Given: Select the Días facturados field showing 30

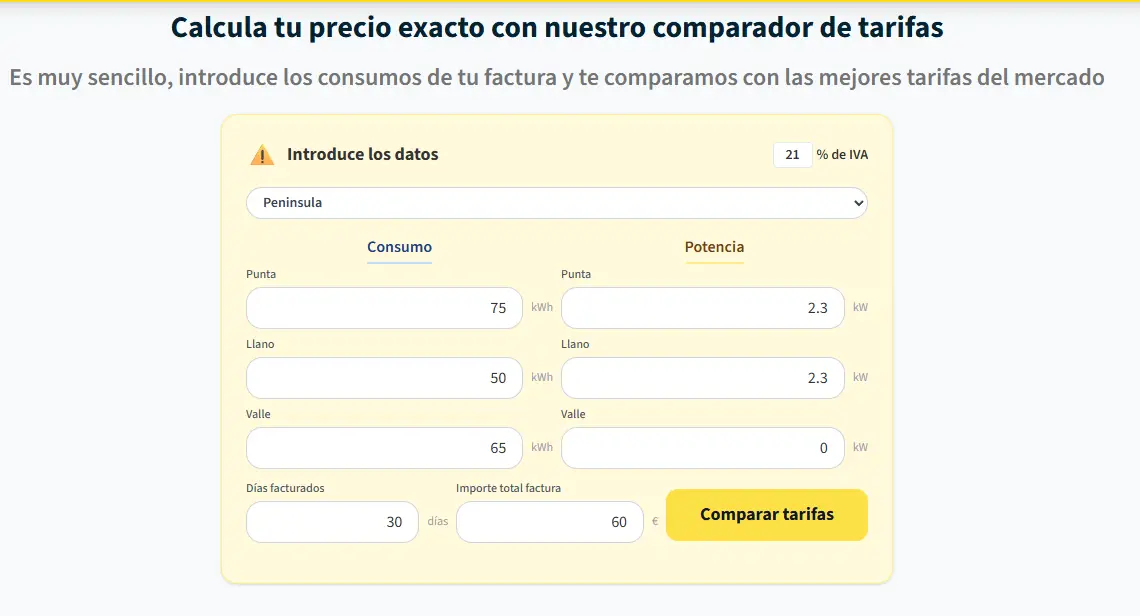Looking at the screenshot, I should [332, 521].
